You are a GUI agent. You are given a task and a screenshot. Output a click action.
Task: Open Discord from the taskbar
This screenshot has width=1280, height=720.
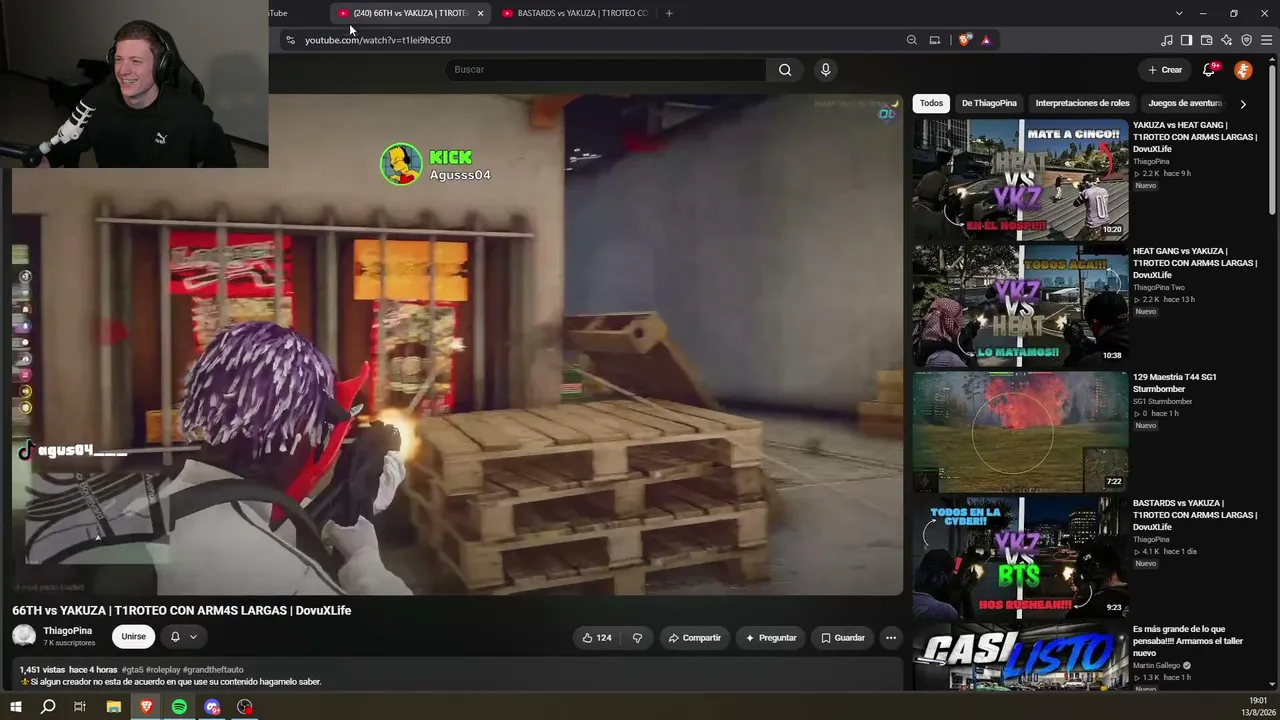point(212,707)
